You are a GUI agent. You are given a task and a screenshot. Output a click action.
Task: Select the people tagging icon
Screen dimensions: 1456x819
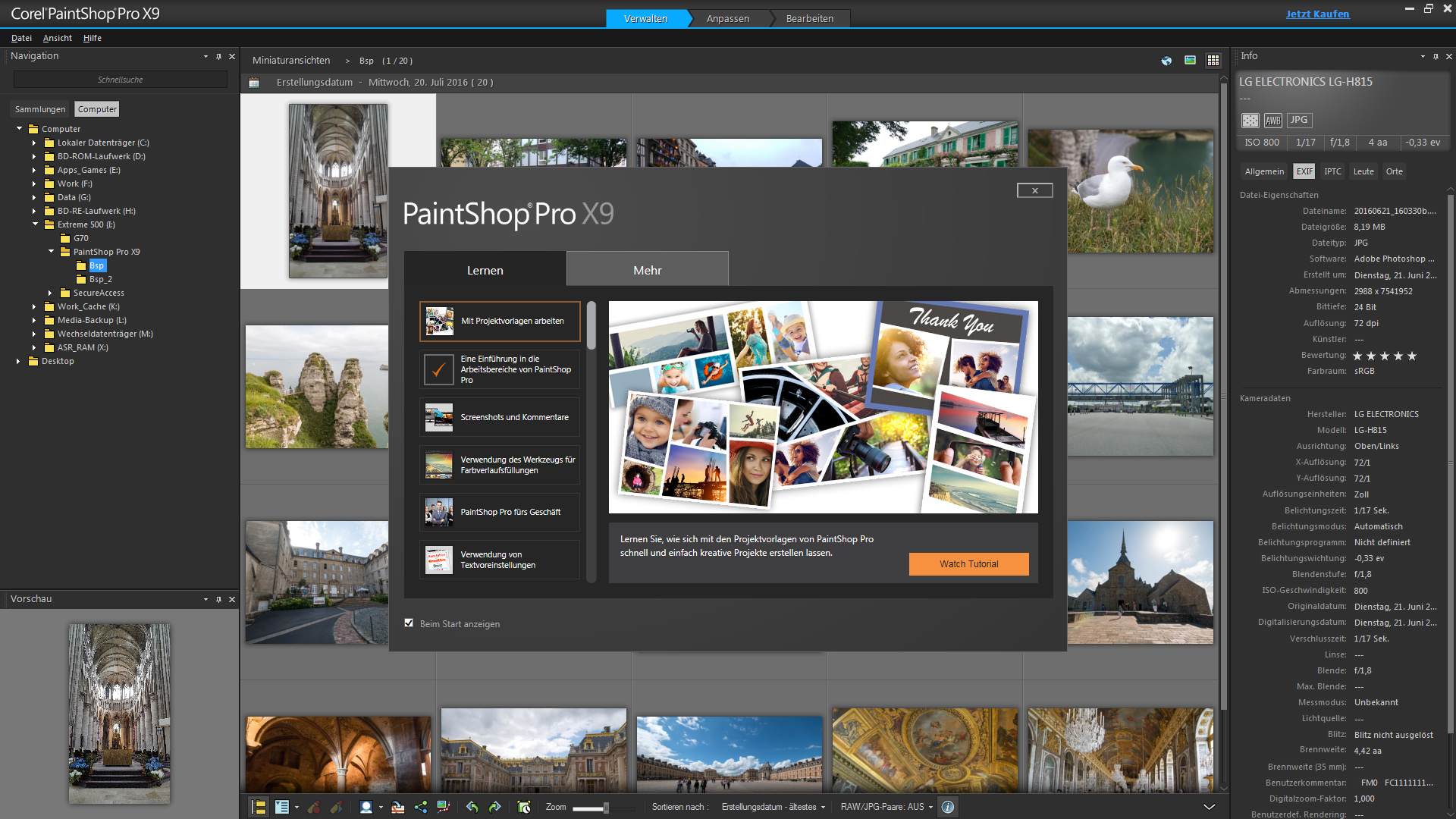(366, 807)
